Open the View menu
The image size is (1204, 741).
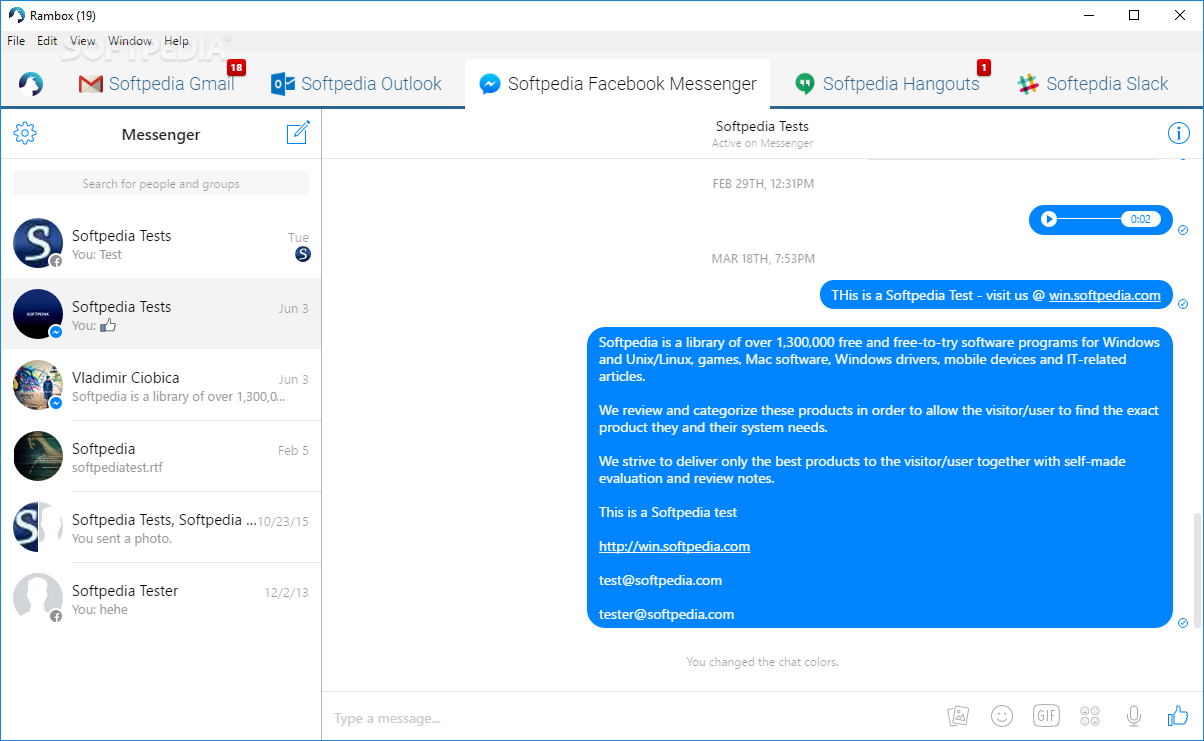tap(83, 41)
